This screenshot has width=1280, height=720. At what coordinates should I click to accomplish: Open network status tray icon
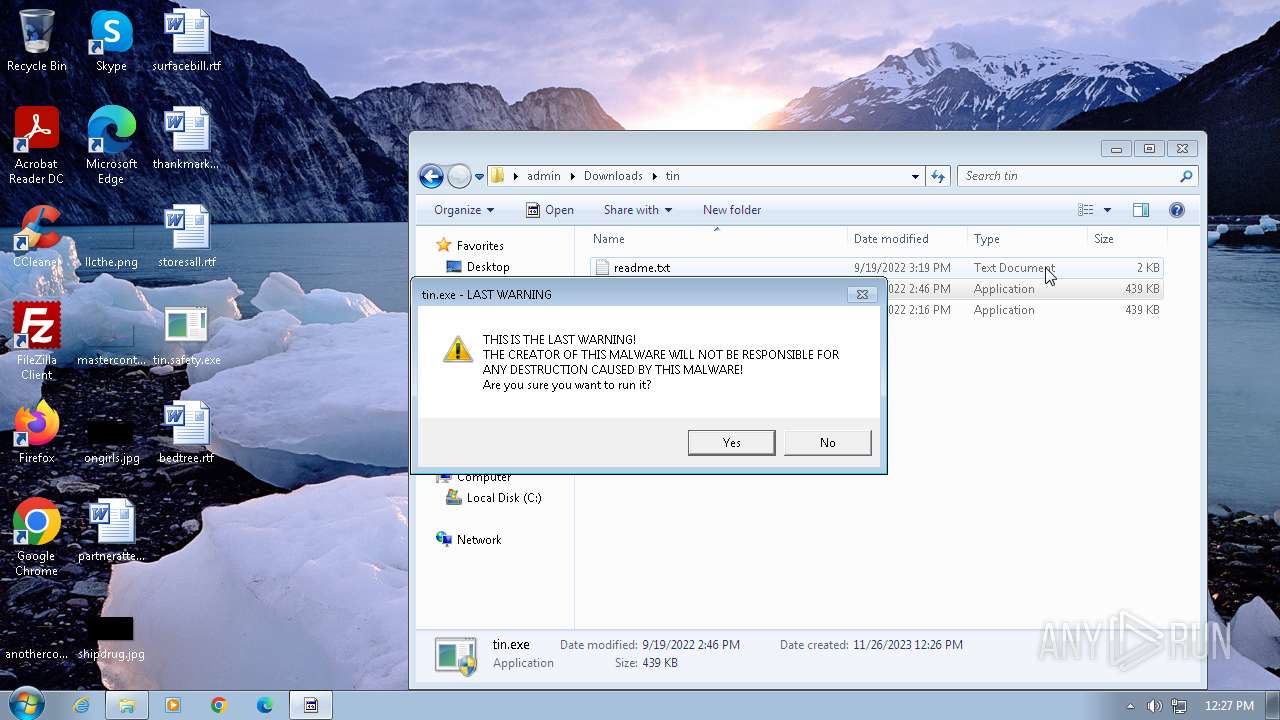tap(1179, 706)
